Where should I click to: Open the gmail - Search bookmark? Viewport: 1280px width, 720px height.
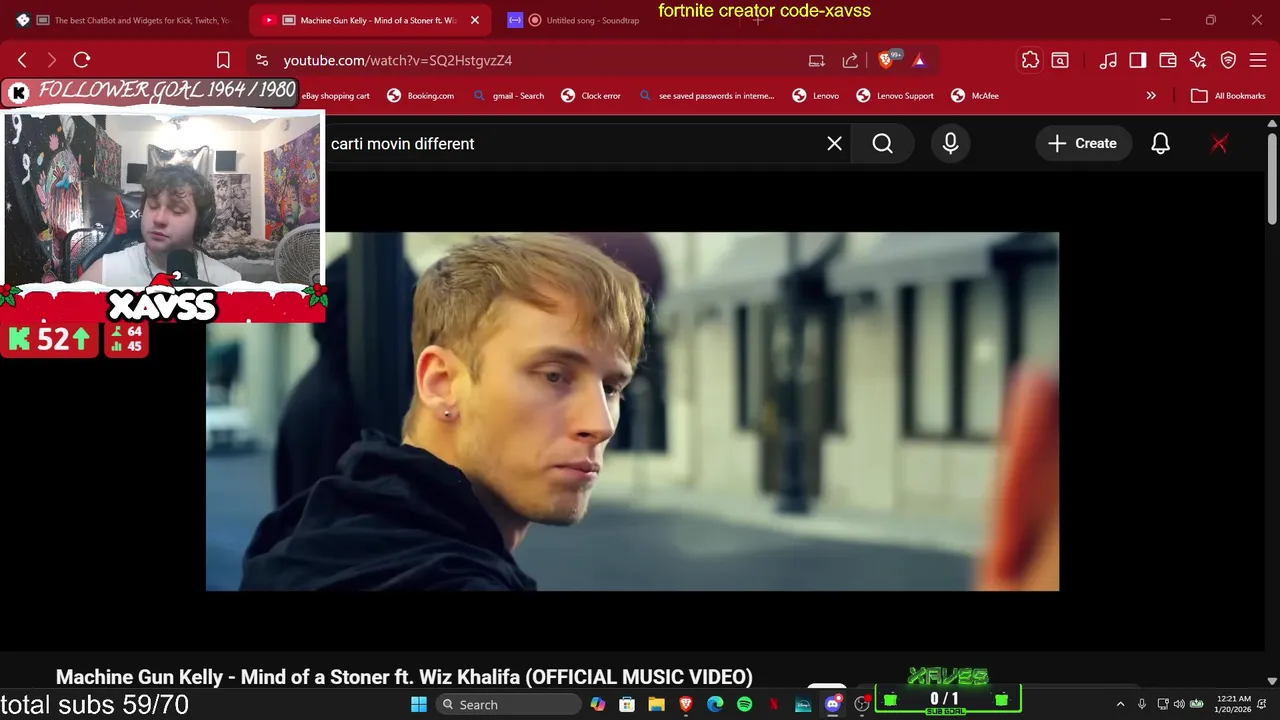pyautogui.click(x=509, y=96)
